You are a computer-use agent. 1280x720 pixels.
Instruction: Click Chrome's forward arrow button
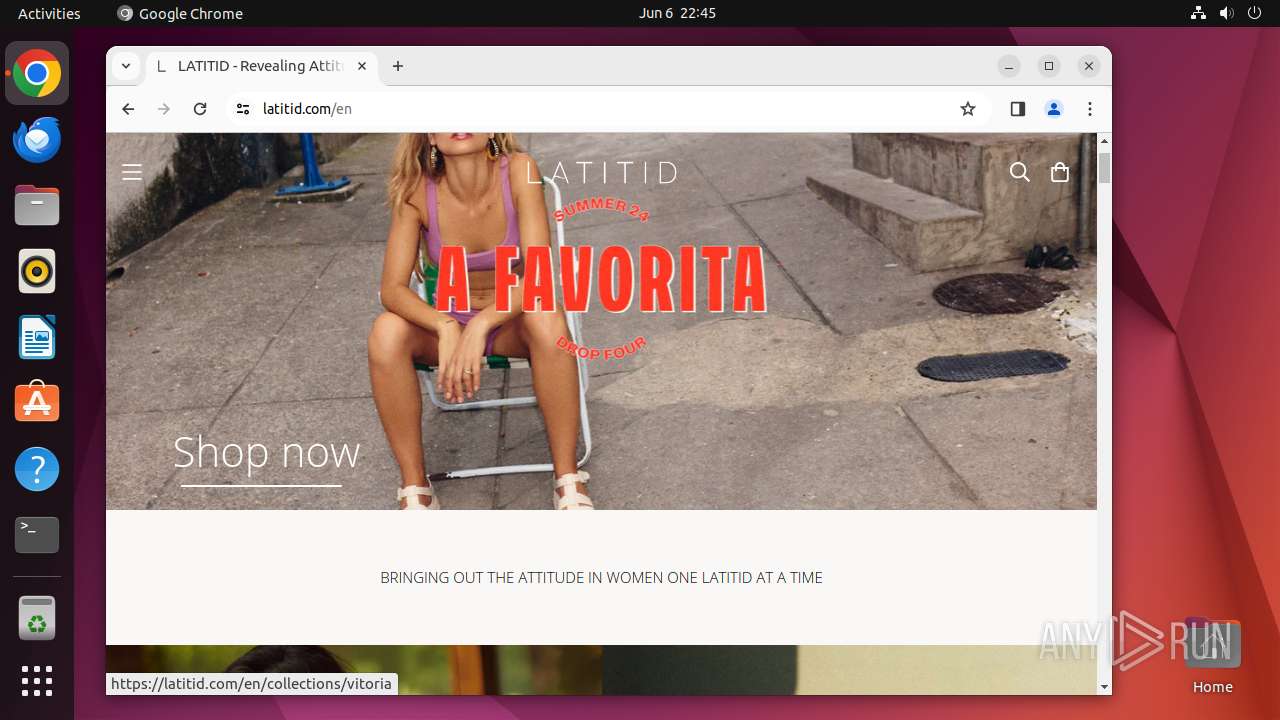coord(164,109)
